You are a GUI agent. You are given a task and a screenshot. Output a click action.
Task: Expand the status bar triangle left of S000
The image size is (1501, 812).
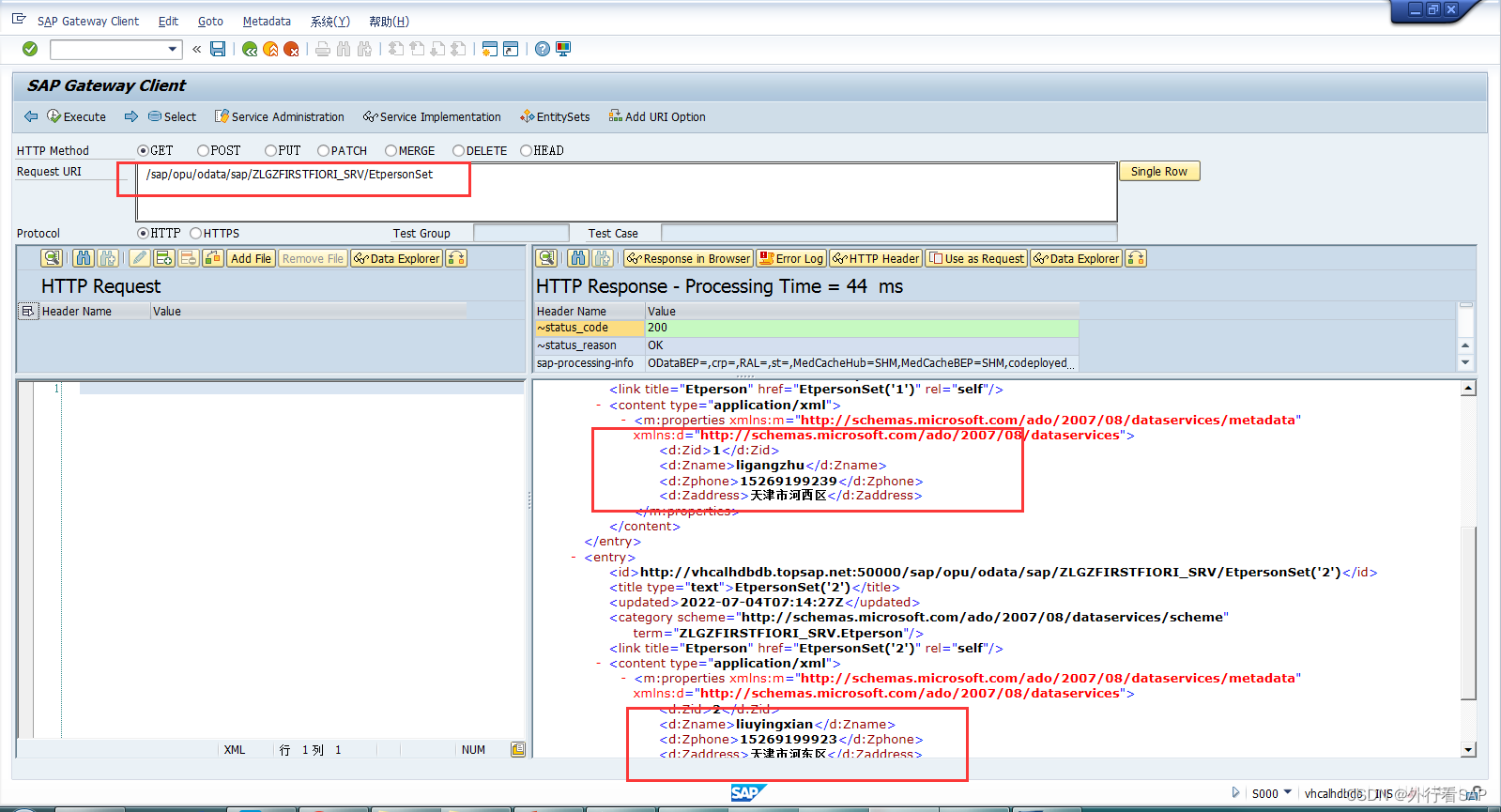(x=1235, y=792)
